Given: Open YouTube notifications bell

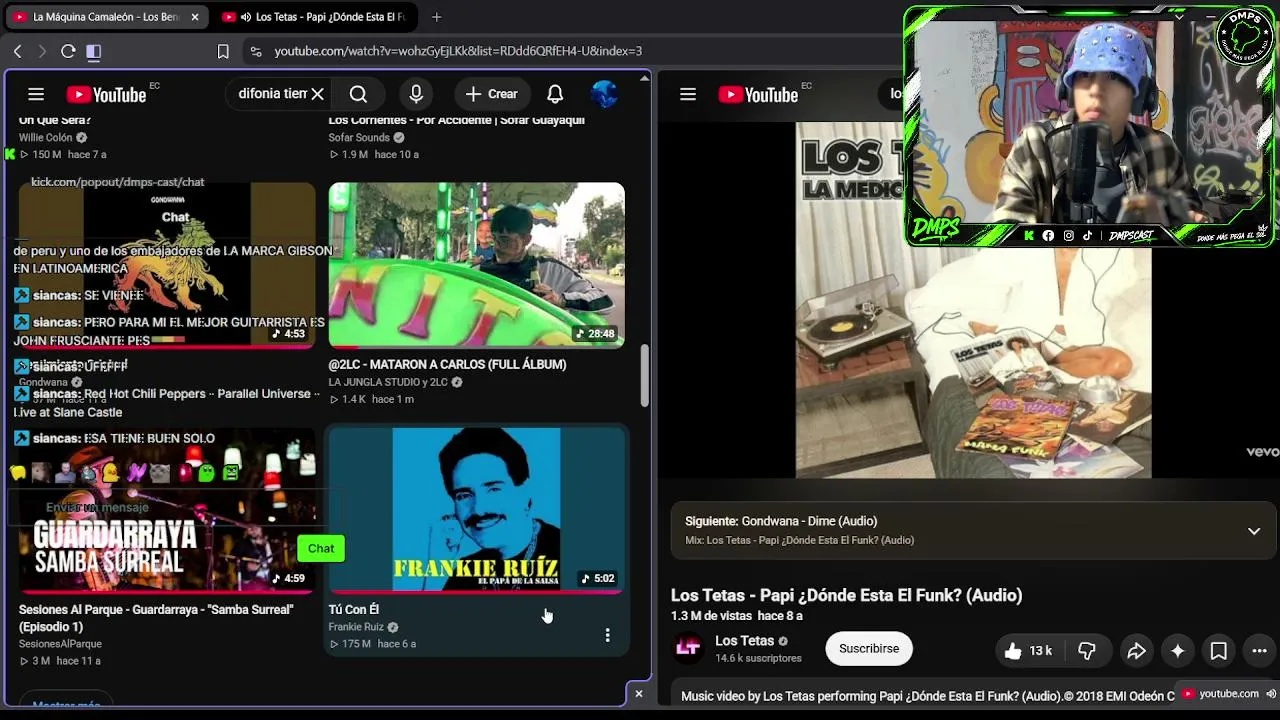Looking at the screenshot, I should (x=555, y=94).
